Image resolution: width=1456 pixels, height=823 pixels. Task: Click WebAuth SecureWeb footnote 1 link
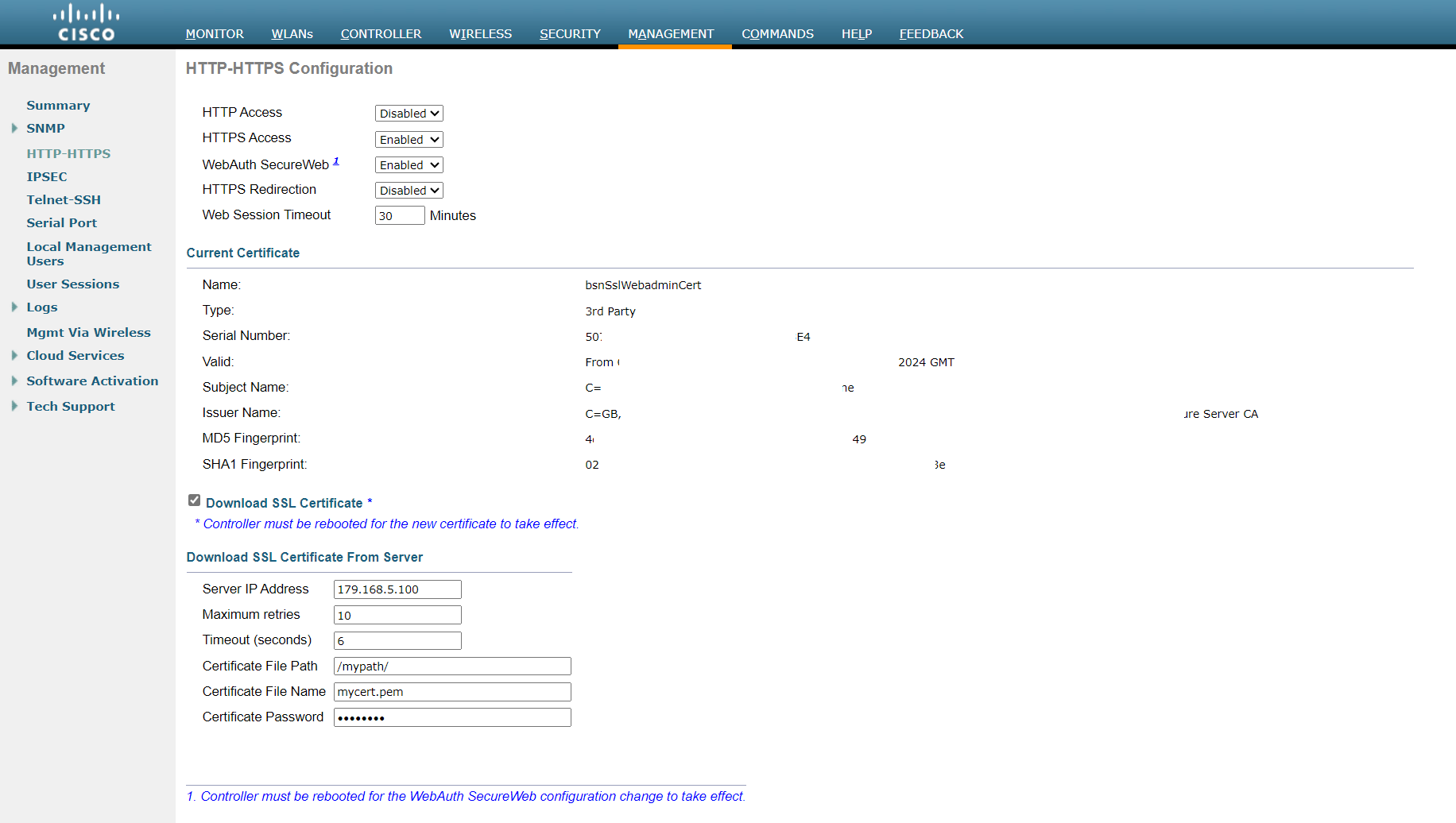pyautogui.click(x=336, y=161)
